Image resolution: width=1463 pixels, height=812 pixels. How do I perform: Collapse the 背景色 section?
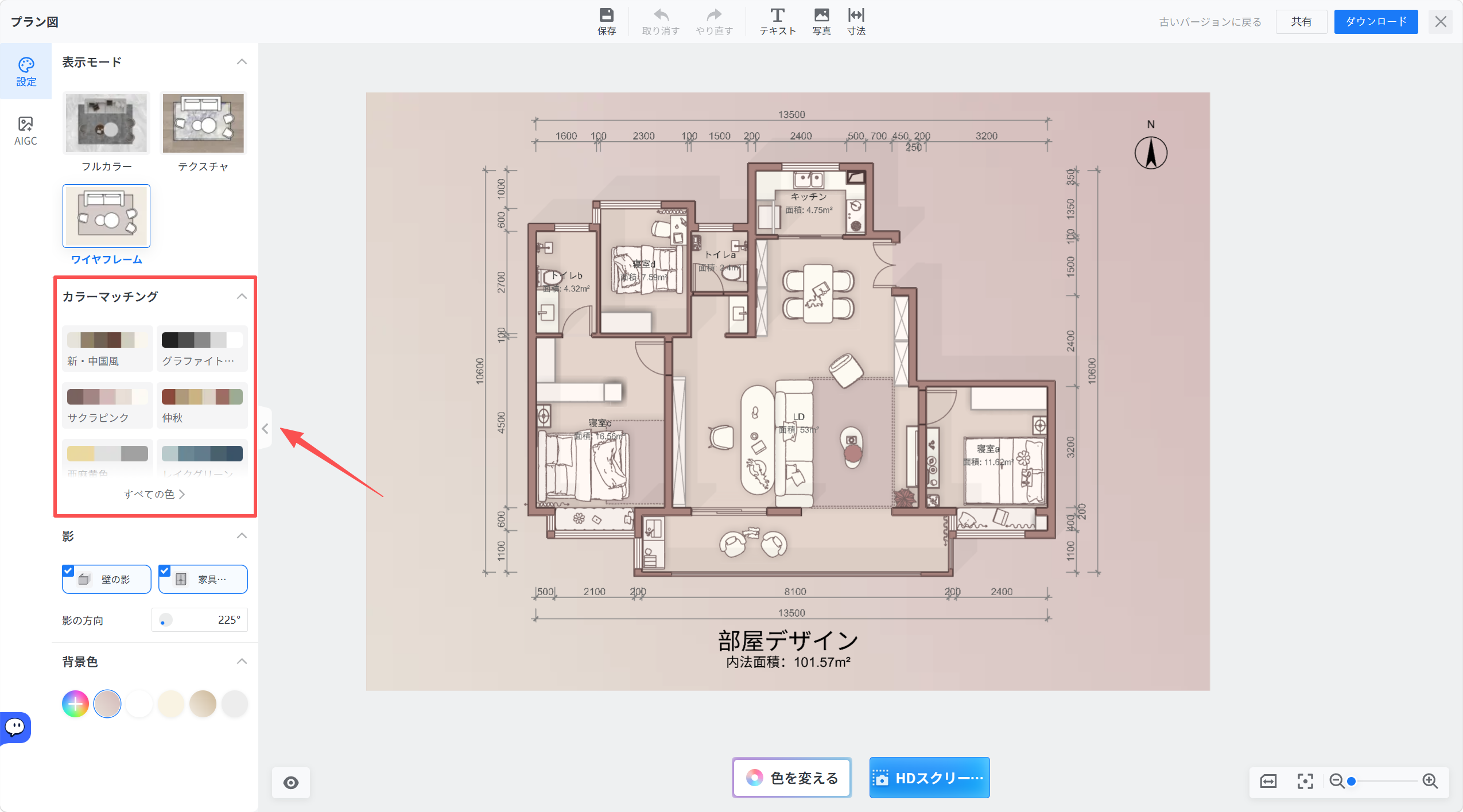click(242, 662)
